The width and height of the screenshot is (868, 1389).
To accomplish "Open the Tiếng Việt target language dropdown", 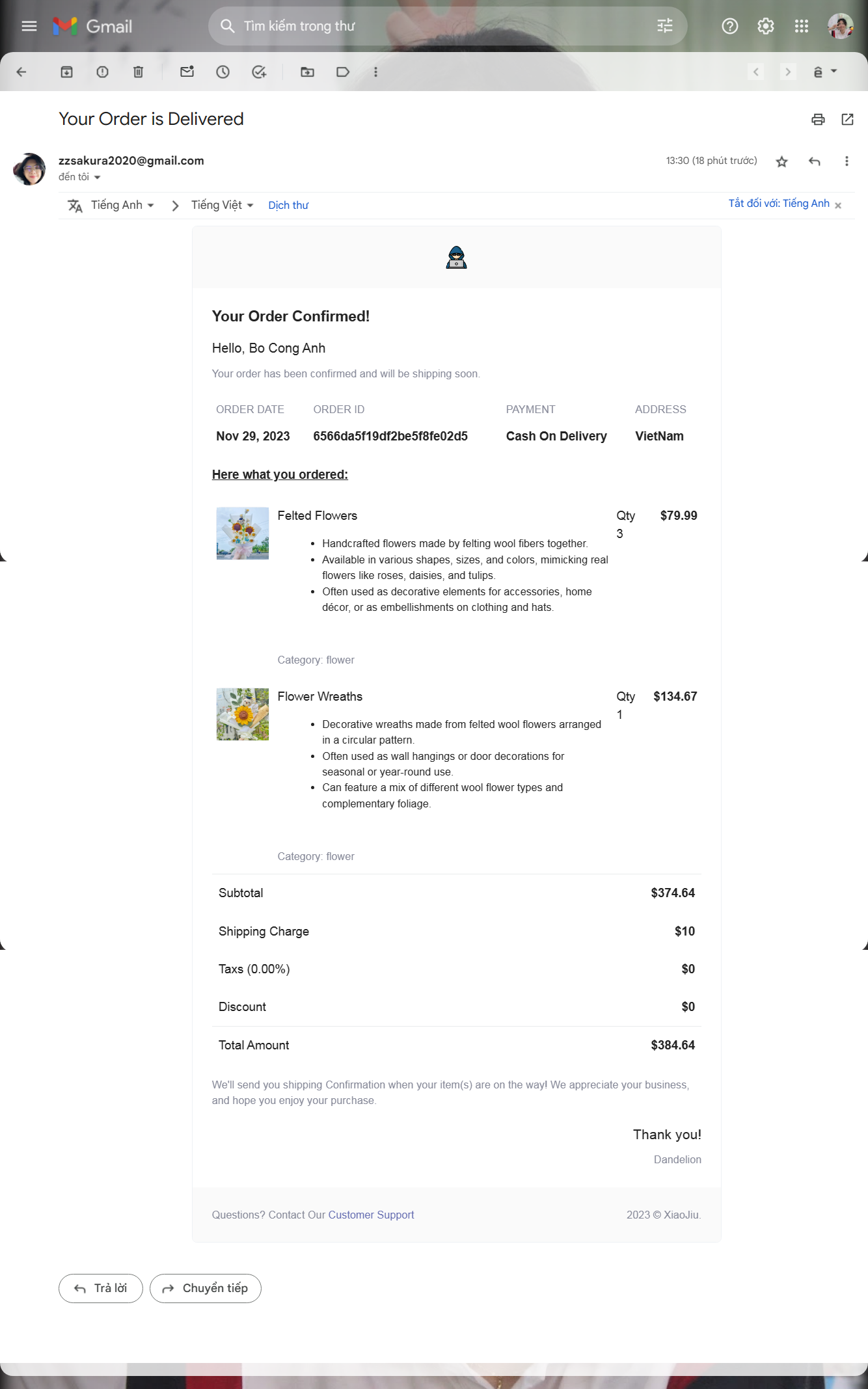I will [221, 204].
